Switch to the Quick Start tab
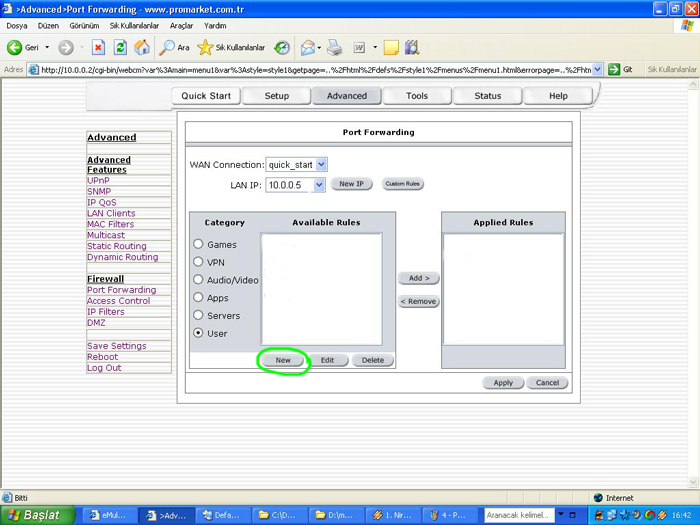This screenshot has width=700, height=525. pos(206,96)
